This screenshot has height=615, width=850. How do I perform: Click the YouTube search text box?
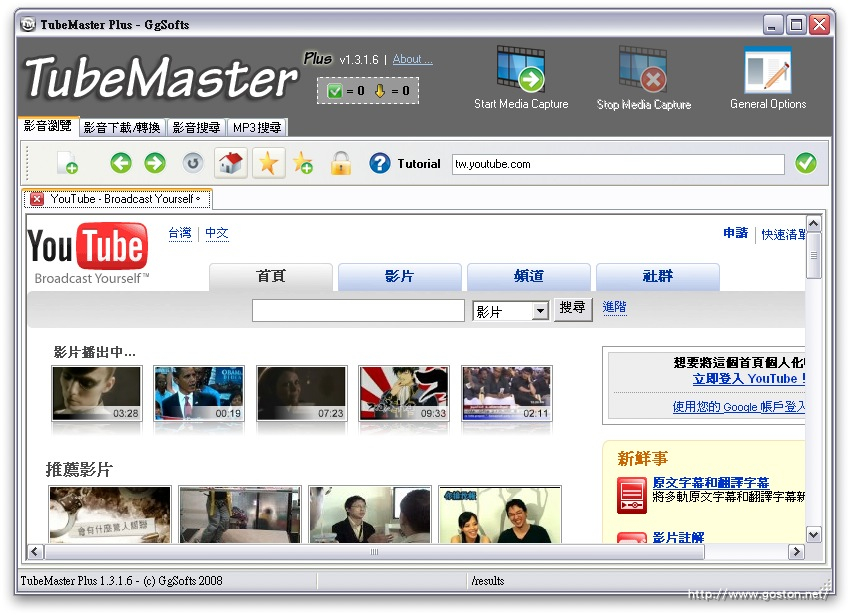click(358, 311)
